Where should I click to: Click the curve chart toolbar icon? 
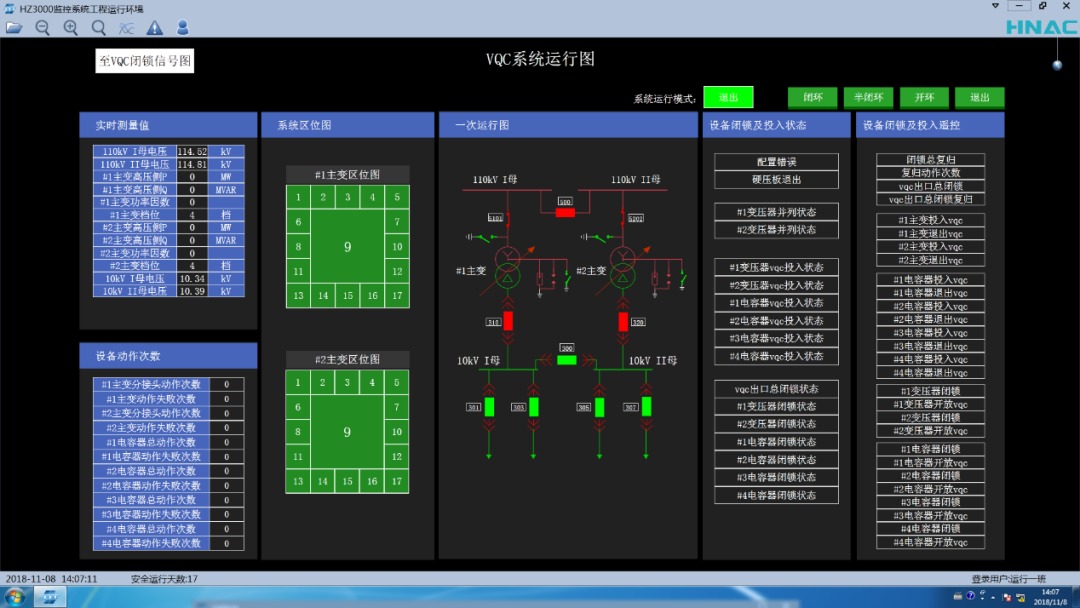(x=126, y=28)
